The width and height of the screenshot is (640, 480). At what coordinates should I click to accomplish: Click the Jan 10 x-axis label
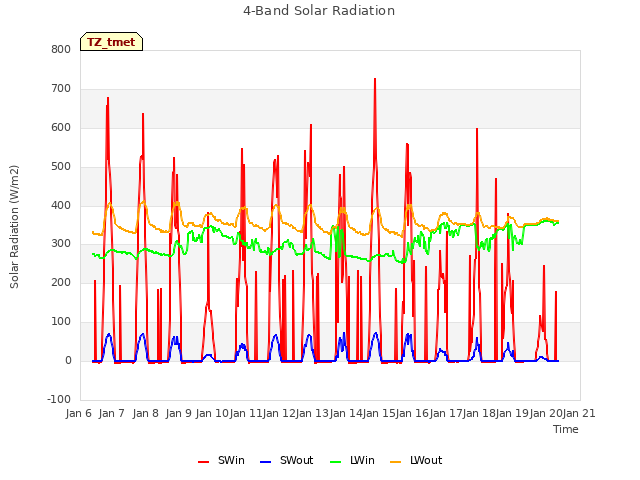(212, 413)
